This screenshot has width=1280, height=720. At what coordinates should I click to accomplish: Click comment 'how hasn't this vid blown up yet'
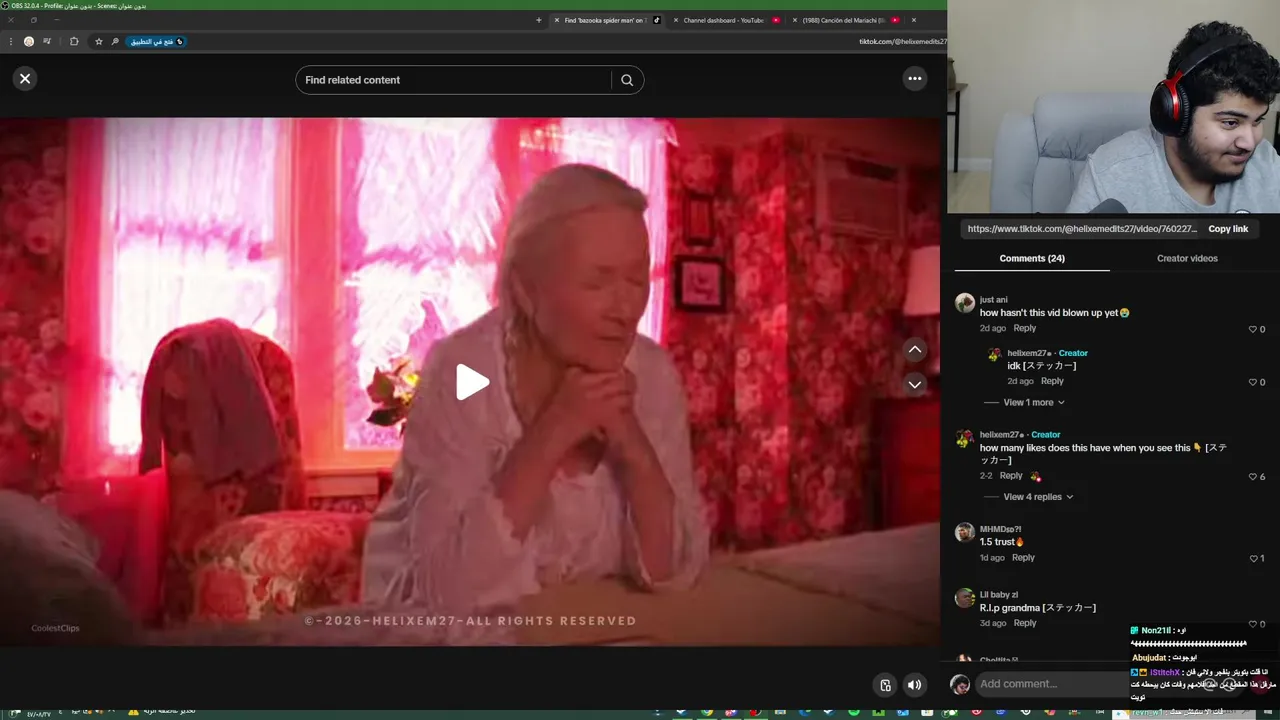click(x=1054, y=313)
